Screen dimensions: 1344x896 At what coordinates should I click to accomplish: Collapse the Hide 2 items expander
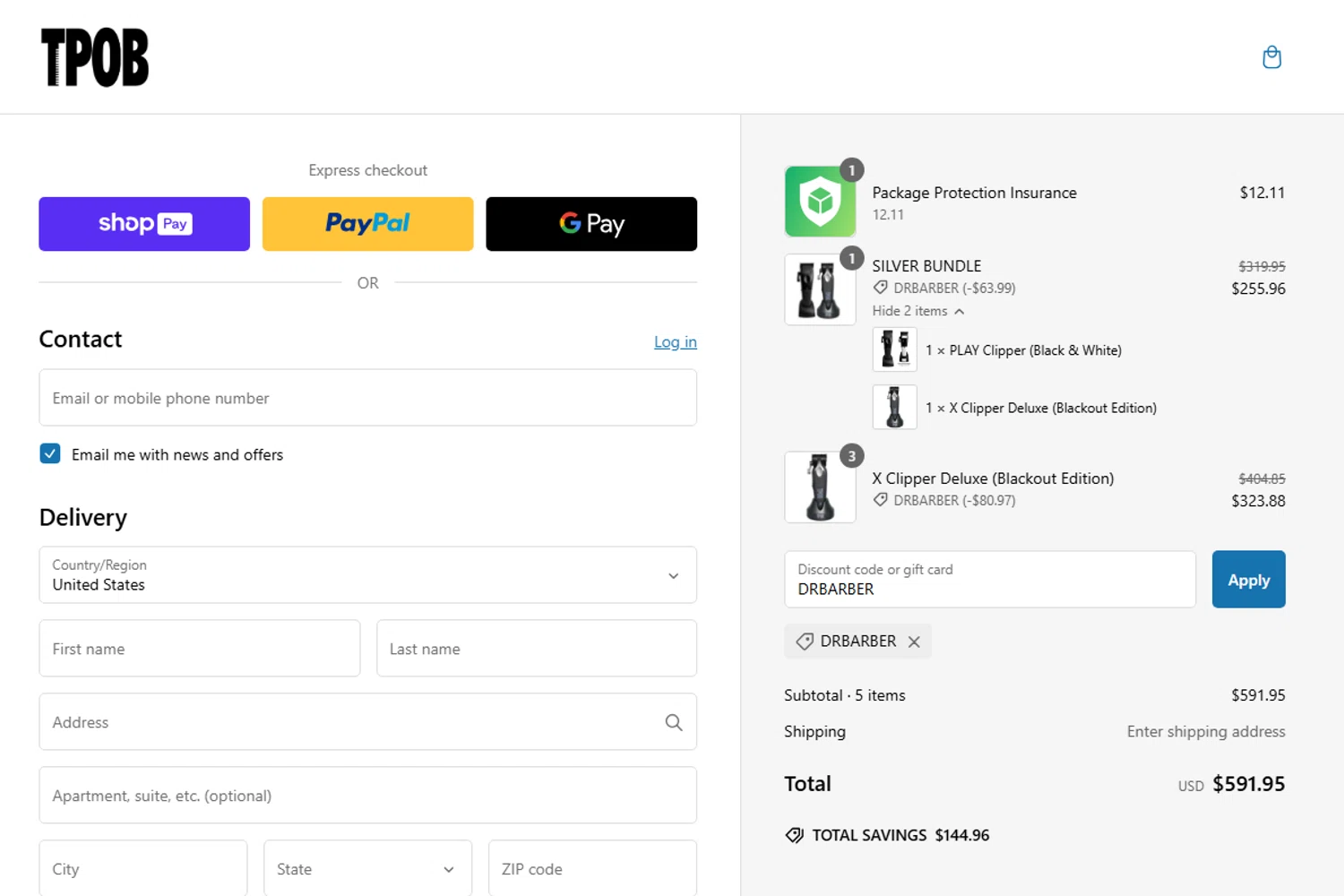coord(918,311)
